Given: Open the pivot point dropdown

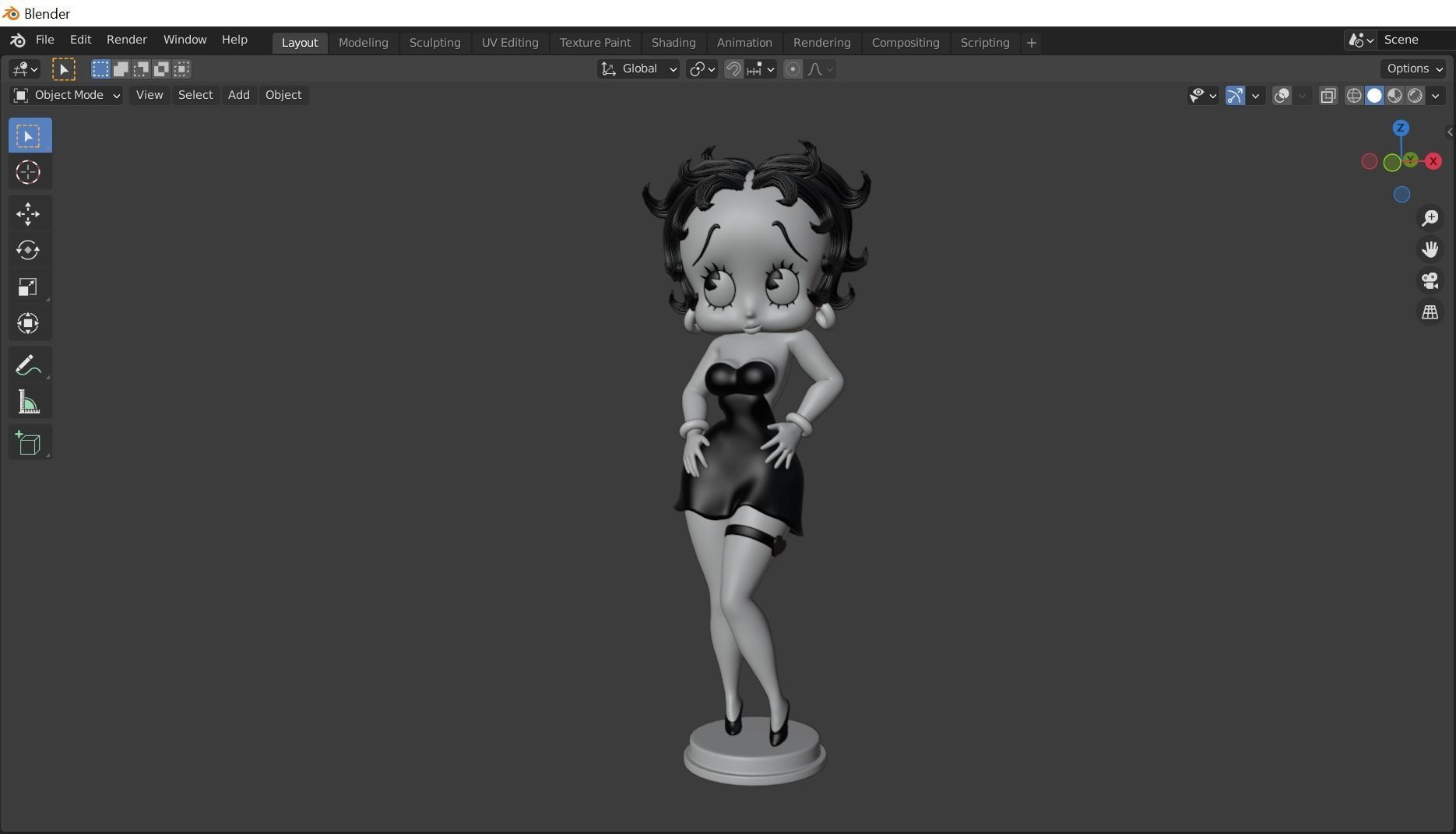Looking at the screenshot, I should click(702, 69).
